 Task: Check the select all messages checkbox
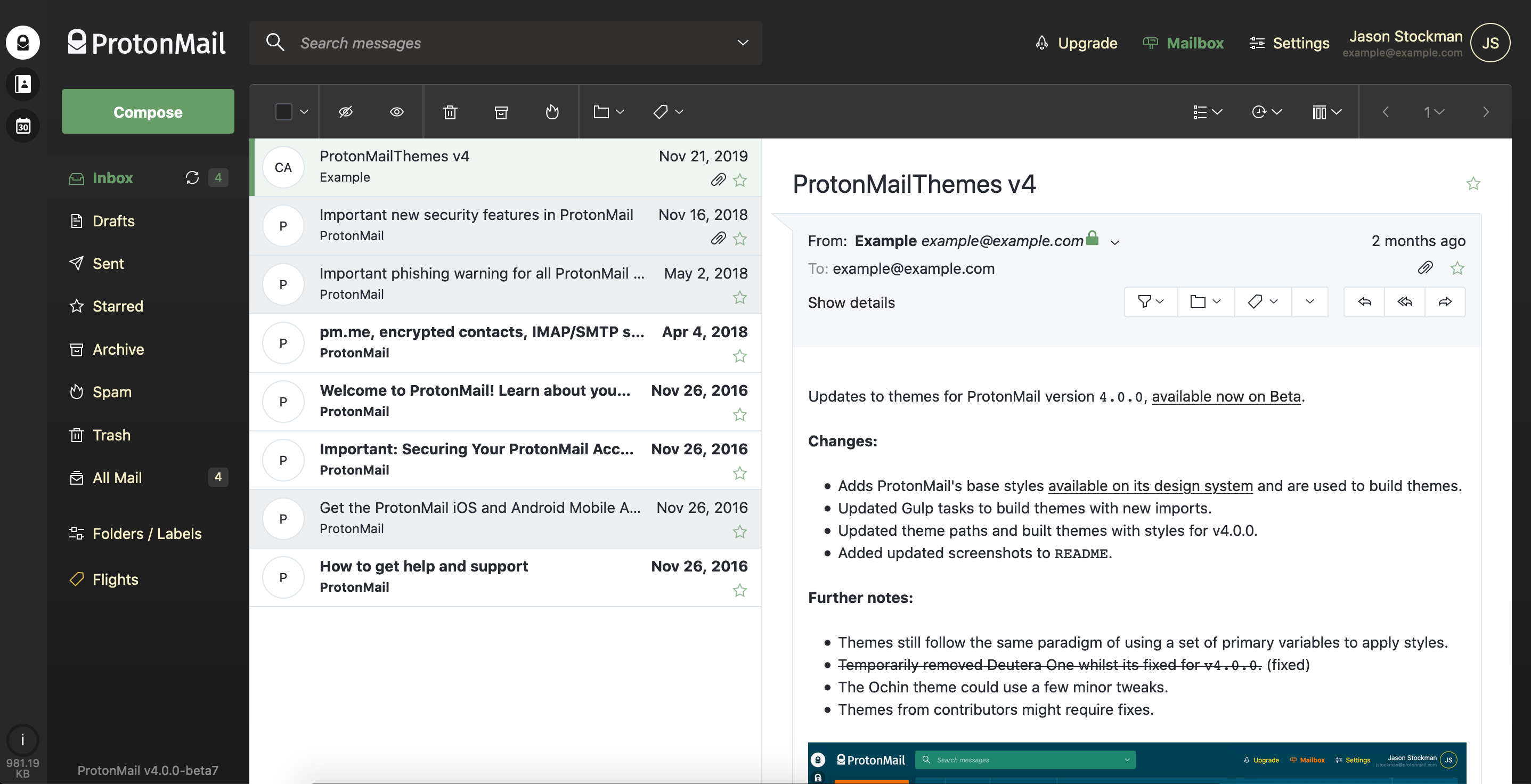click(x=284, y=112)
